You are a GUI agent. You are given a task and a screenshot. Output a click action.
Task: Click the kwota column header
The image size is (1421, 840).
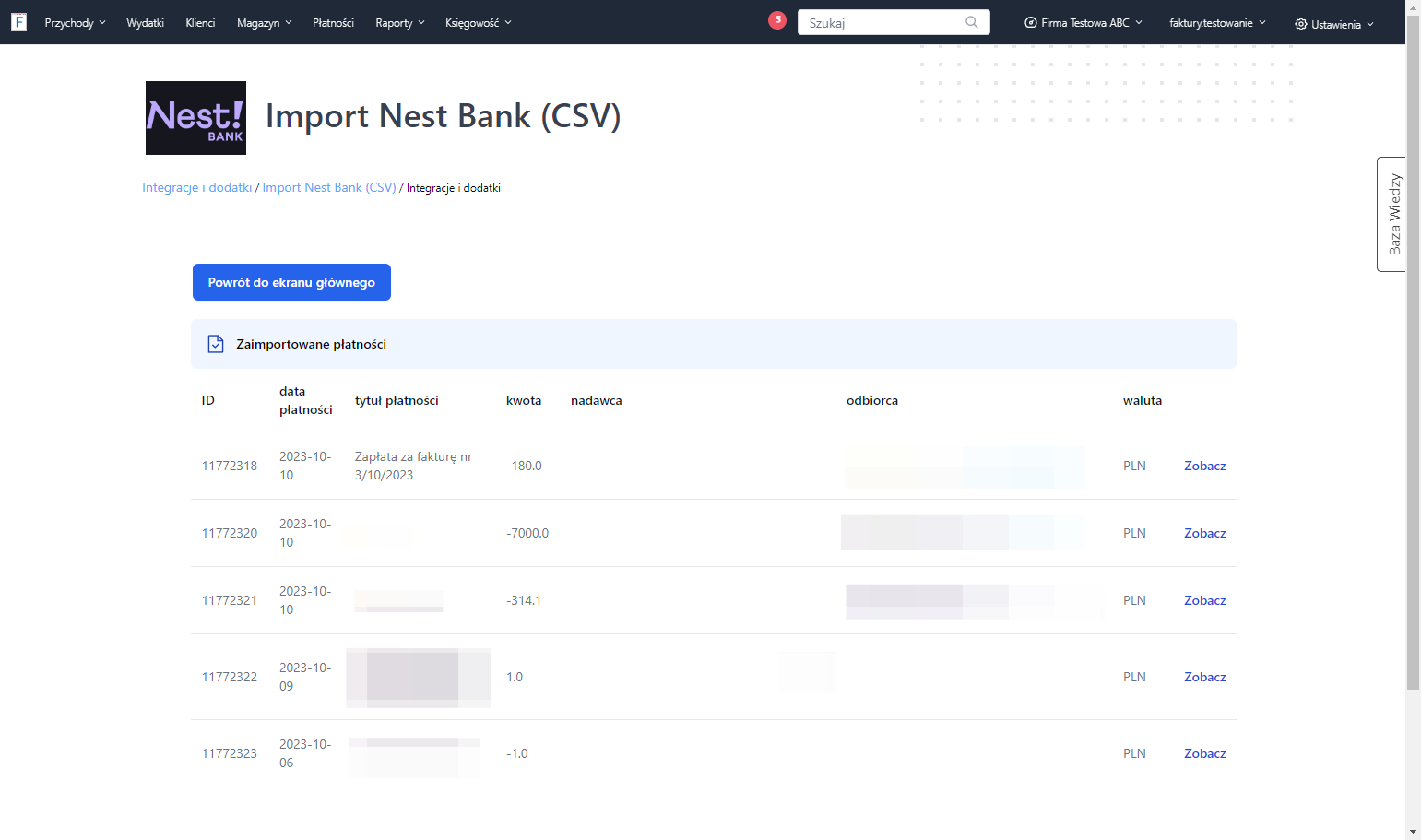(x=524, y=400)
